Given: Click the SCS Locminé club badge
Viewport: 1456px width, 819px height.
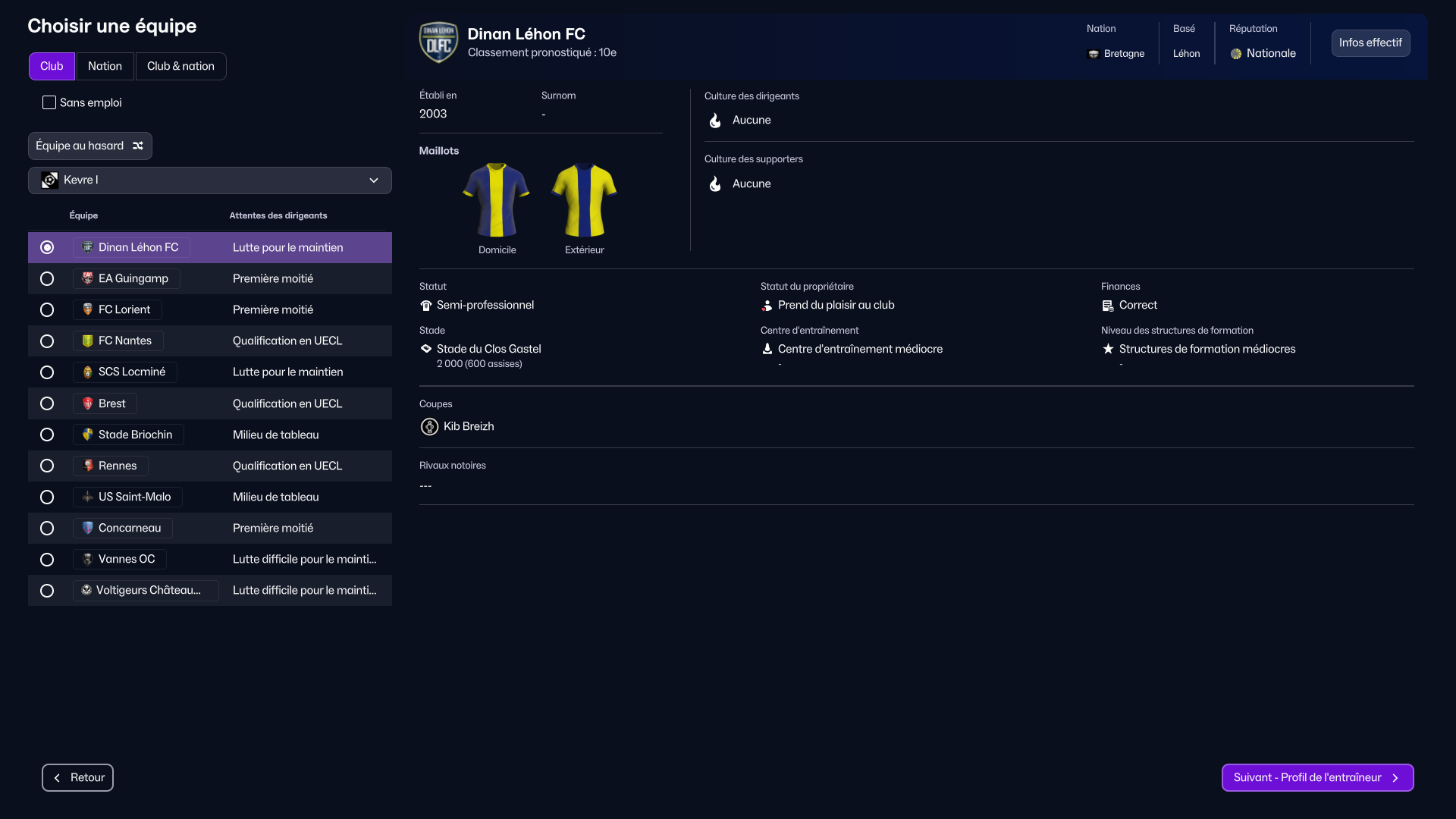Looking at the screenshot, I should [87, 372].
